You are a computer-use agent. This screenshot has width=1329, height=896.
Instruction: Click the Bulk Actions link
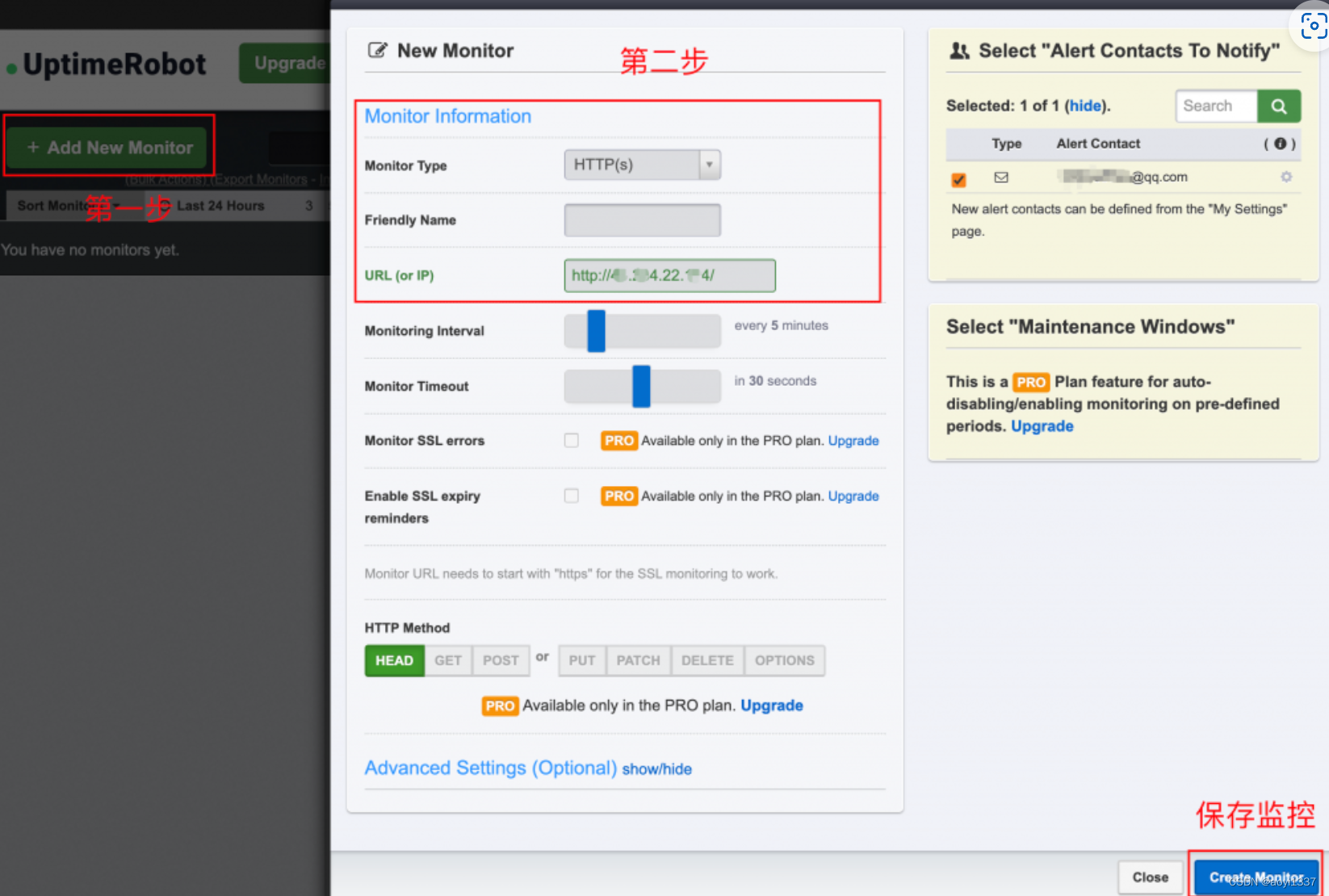pyautogui.click(x=167, y=179)
